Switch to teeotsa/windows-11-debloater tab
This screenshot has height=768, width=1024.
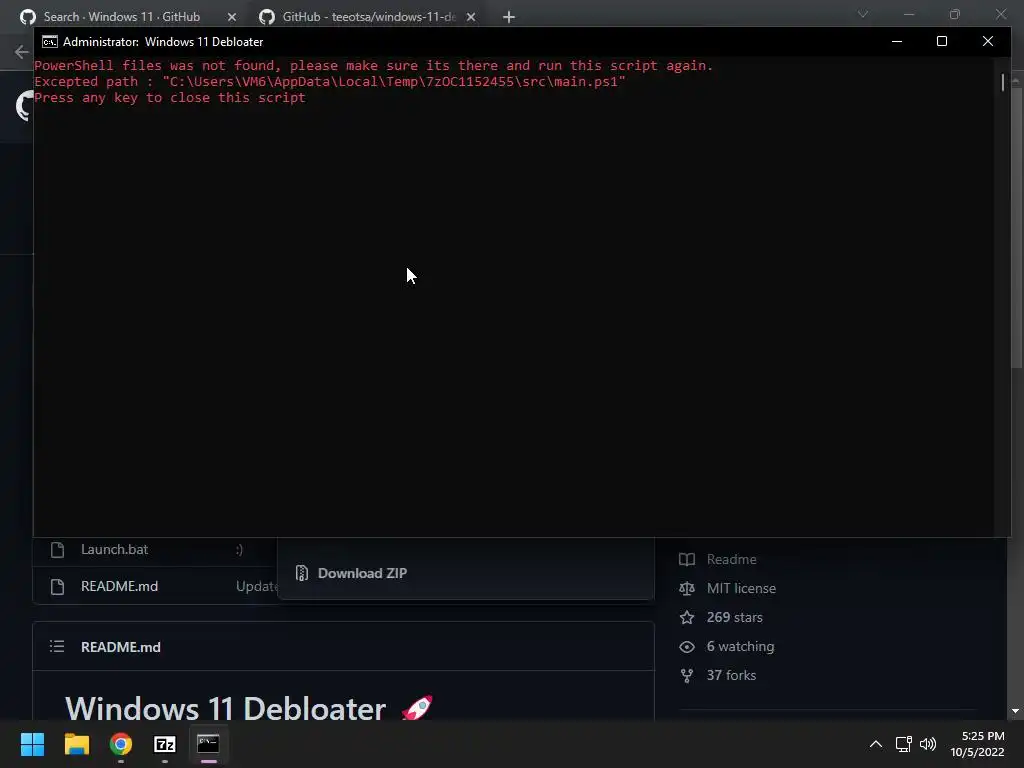369,17
